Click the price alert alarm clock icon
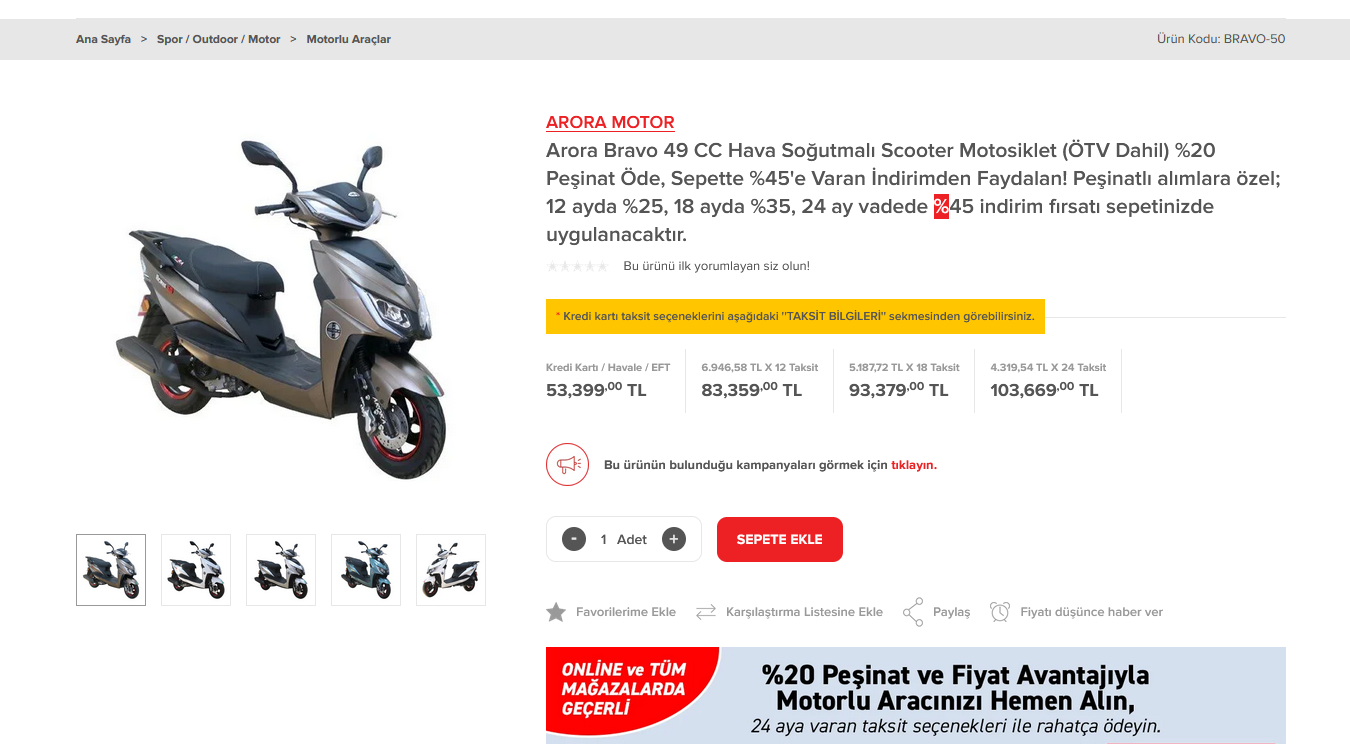 click(x=1000, y=612)
